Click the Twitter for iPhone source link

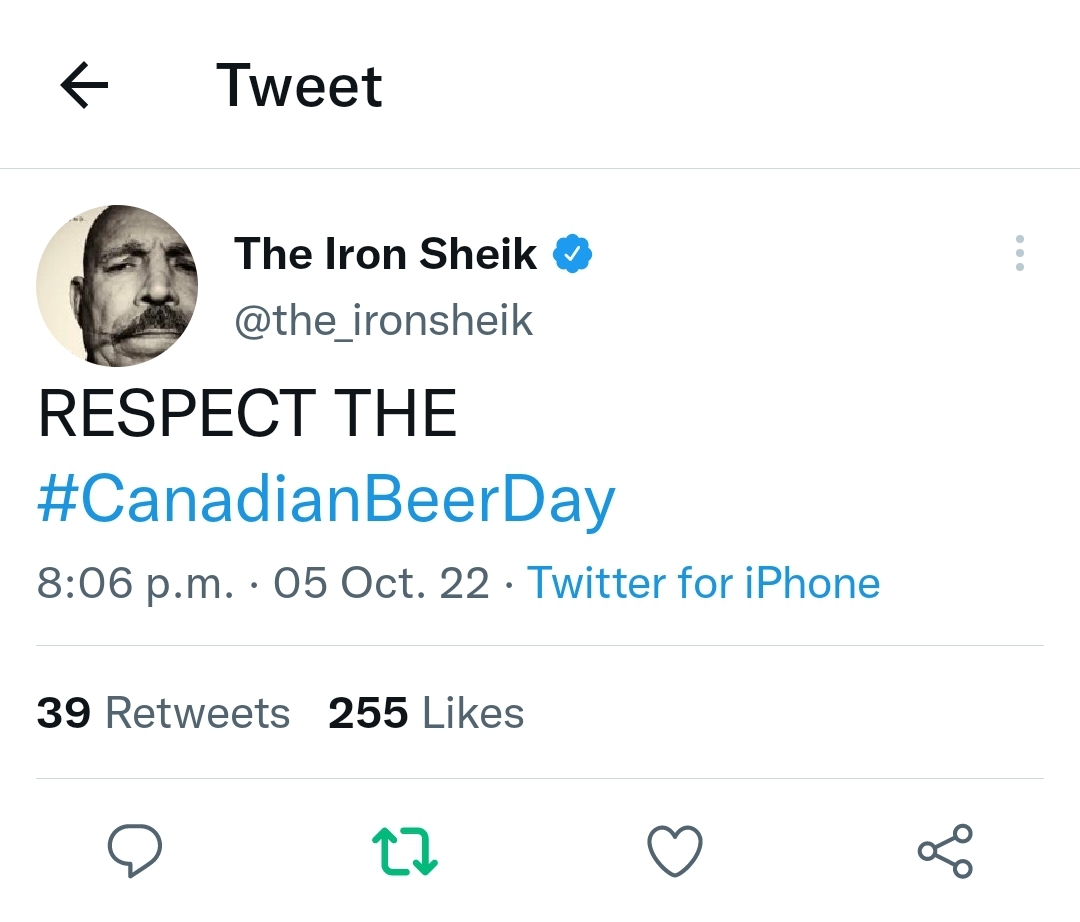[703, 582]
